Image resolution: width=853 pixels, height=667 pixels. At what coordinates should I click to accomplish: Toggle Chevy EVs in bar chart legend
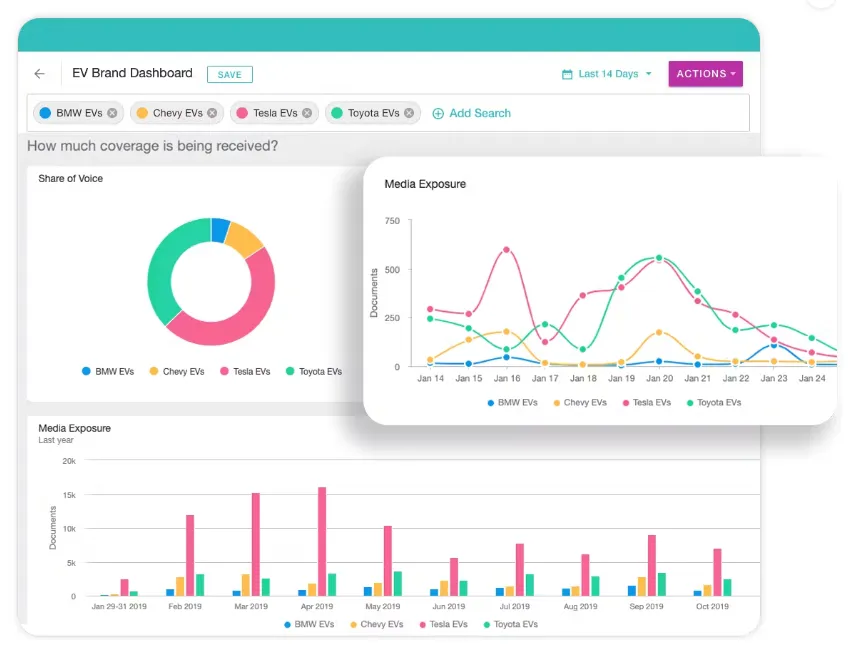pyautogui.click(x=377, y=625)
